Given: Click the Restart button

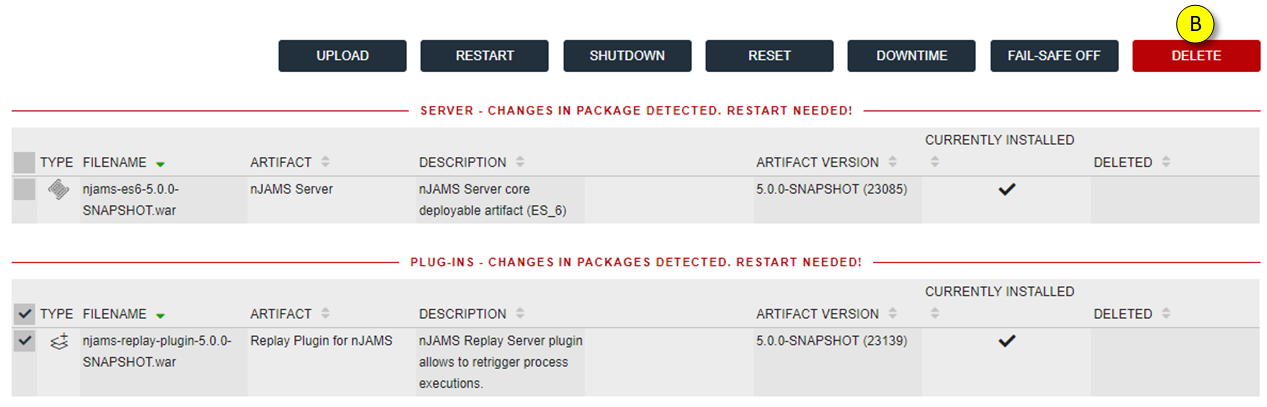Looking at the screenshot, I should pyautogui.click(x=484, y=56).
